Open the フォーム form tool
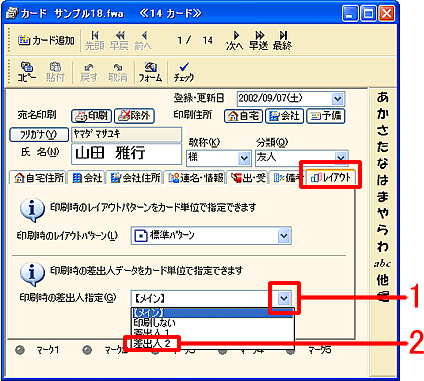Viewport: 424px width, 381px height. (x=150, y=72)
